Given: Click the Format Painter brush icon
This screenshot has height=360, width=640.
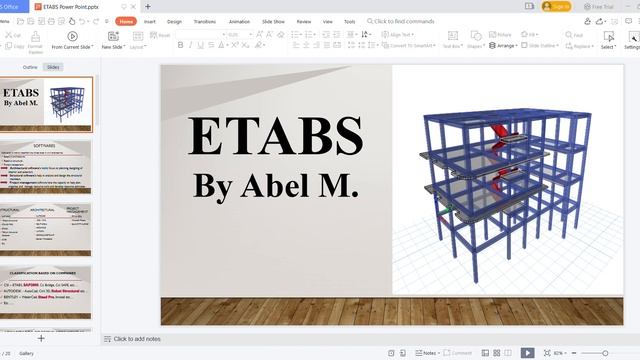Looking at the screenshot, I should click(36, 37).
